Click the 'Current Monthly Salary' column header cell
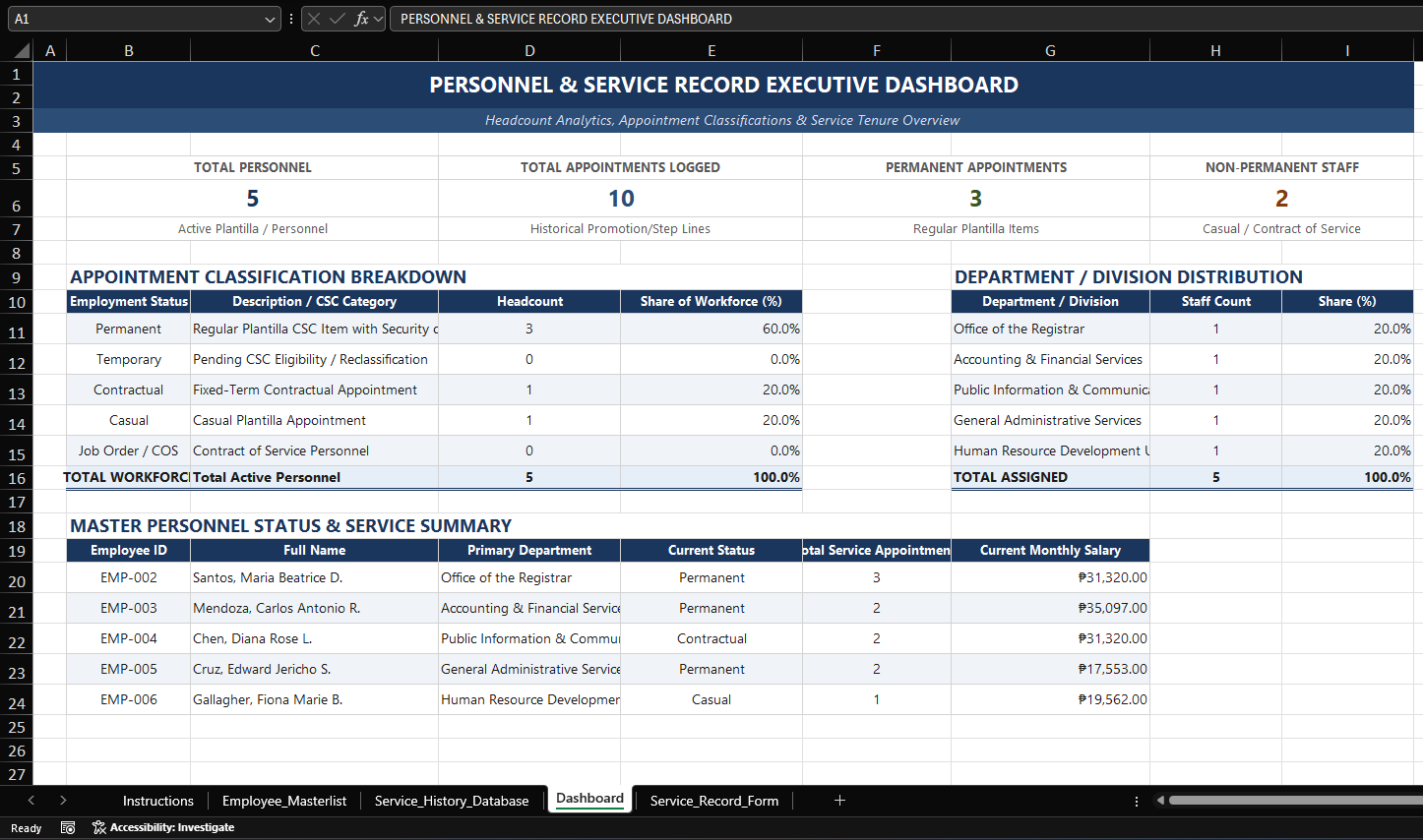 (1050, 551)
